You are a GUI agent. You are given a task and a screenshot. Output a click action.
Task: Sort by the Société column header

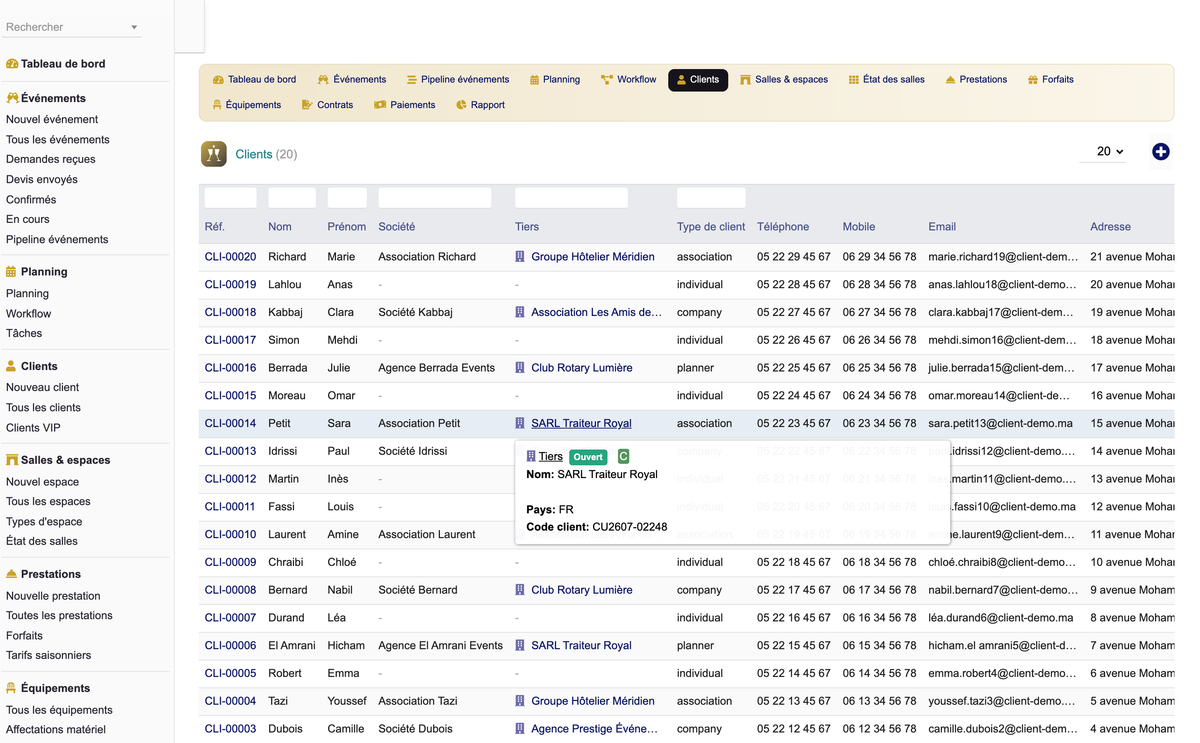click(397, 227)
